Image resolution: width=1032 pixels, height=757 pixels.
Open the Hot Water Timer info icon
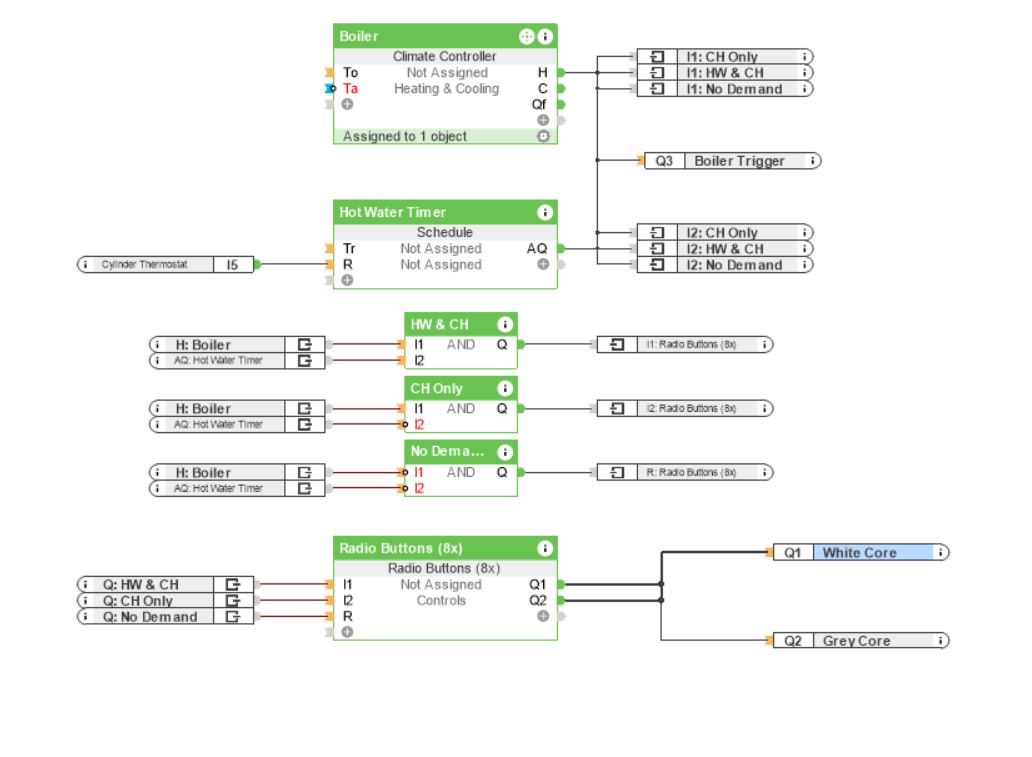point(545,213)
